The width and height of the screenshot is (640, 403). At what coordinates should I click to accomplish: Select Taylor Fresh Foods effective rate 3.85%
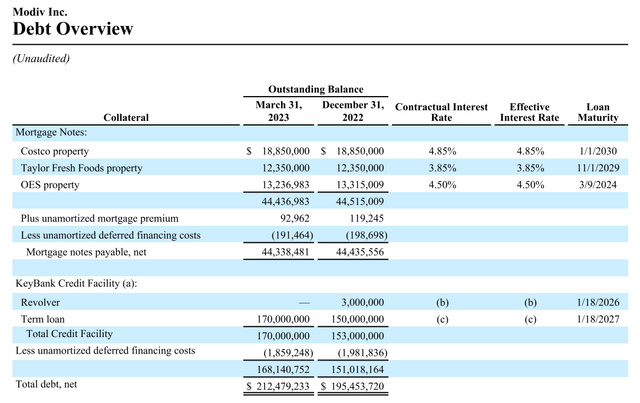click(530, 168)
